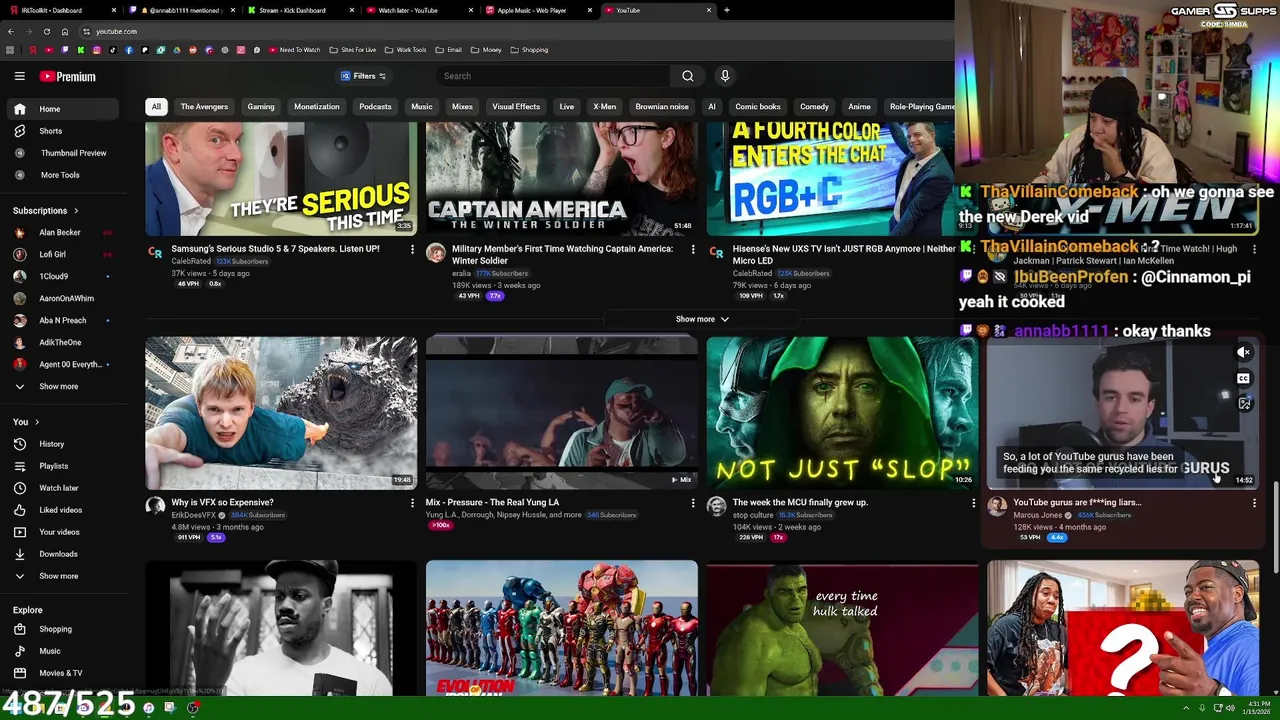This screenshot has width=1280, height=720.
Task: Expand the Subscriptions section chevron
Action: pyautogui.click(x=75, y=211)
